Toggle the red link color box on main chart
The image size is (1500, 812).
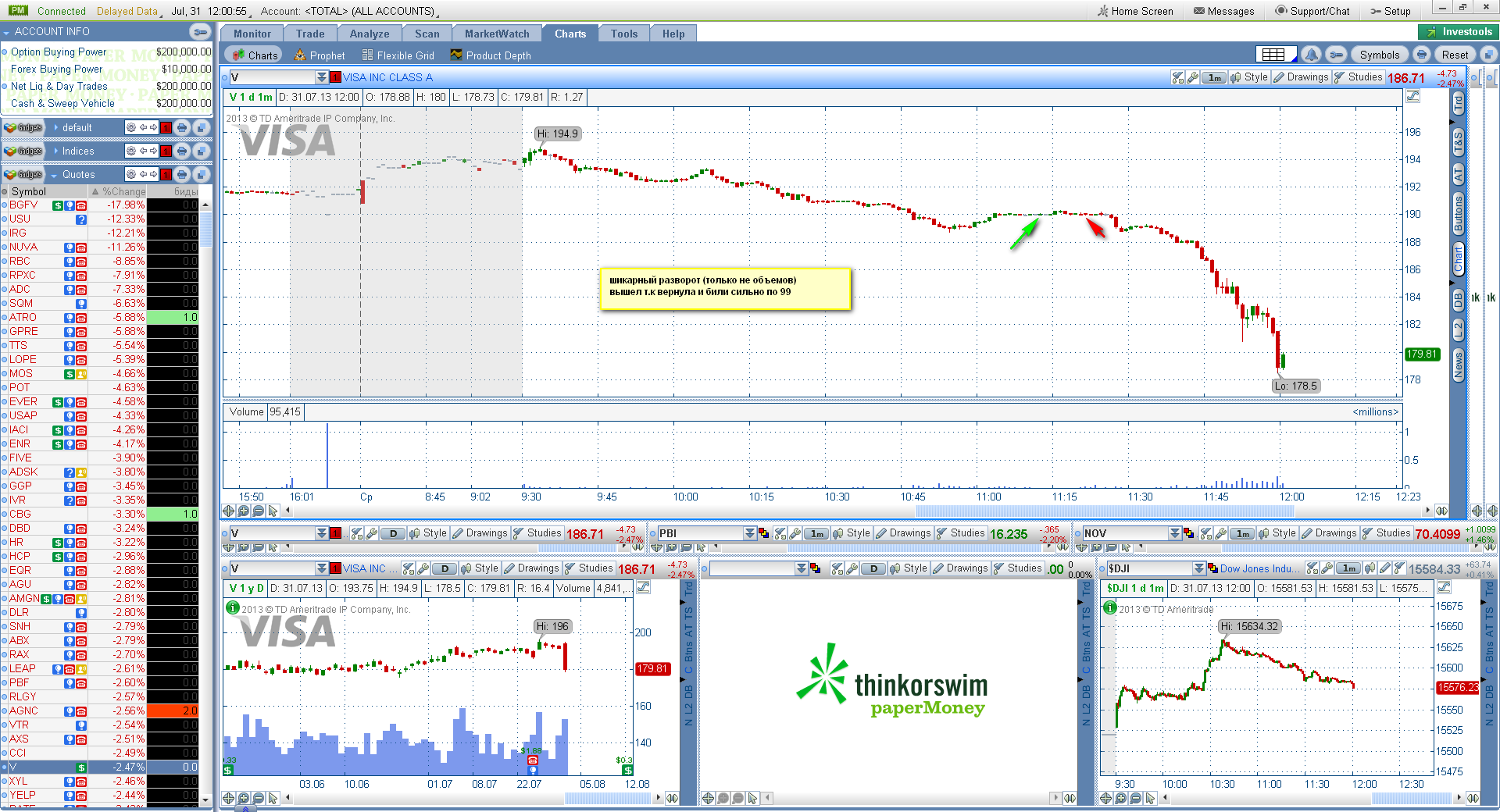(335, 77)
